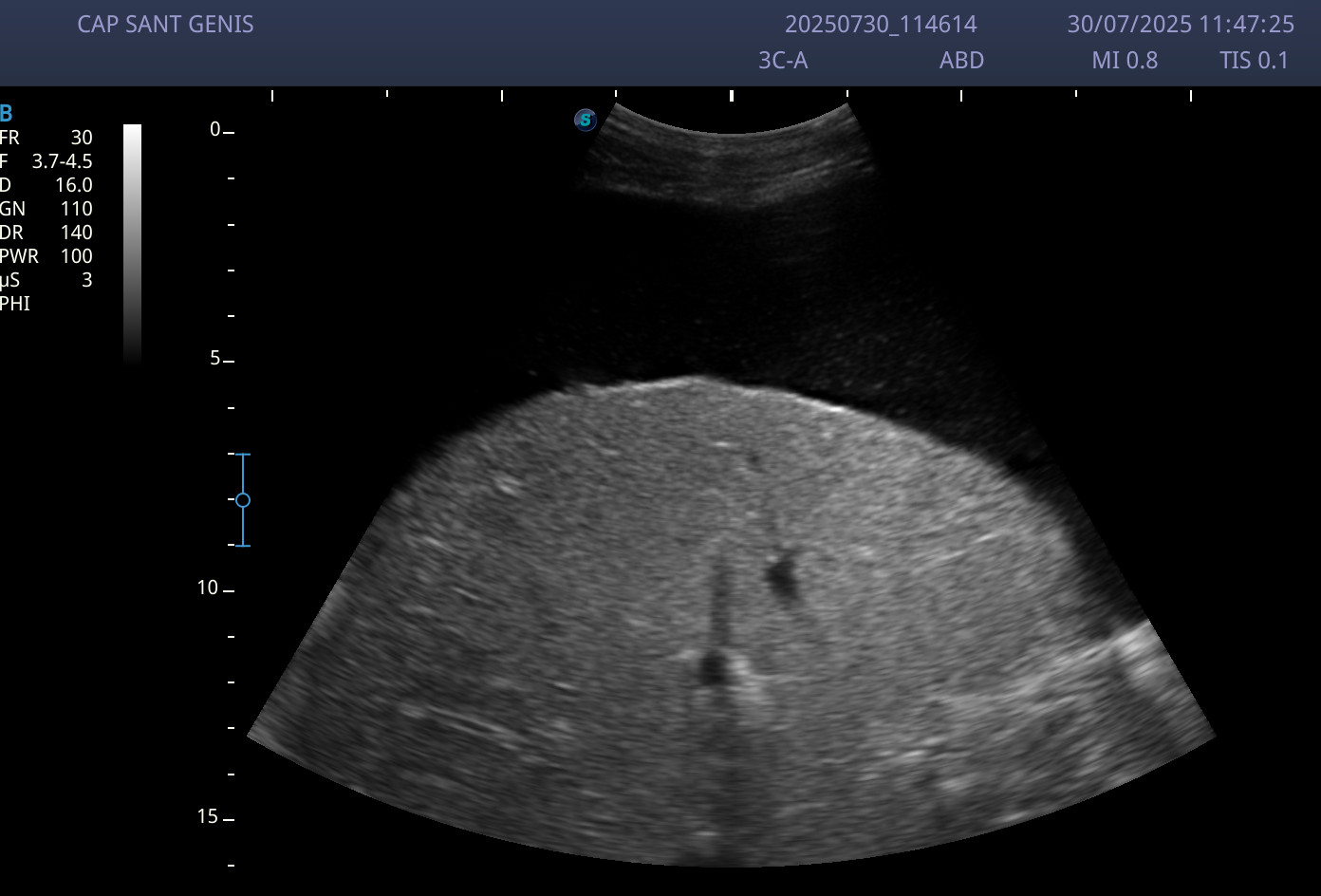Click the TIS 0.1 thermal index
This screenshot has height=896, width=1321.
(1254, 61)
